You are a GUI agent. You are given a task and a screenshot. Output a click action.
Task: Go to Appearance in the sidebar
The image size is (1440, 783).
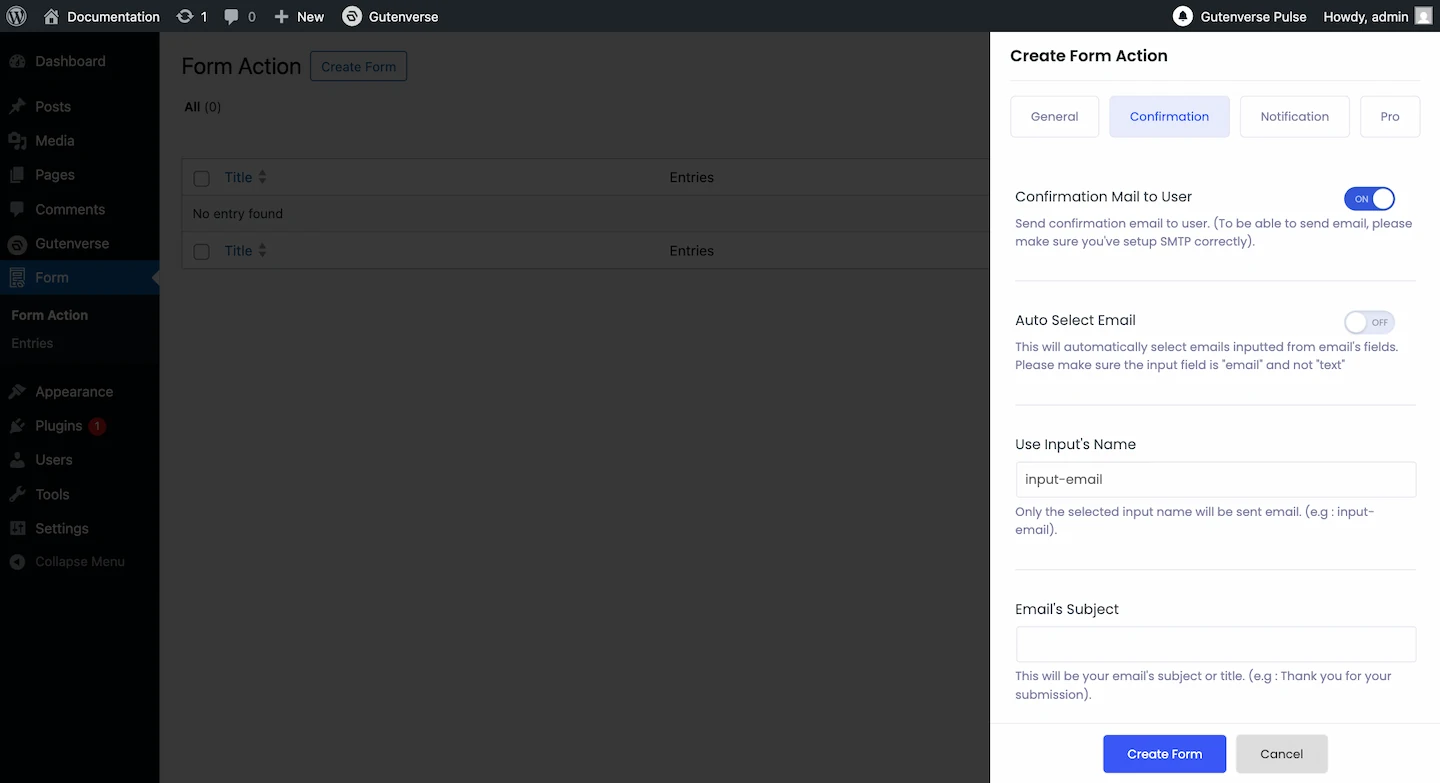[73, 392]
